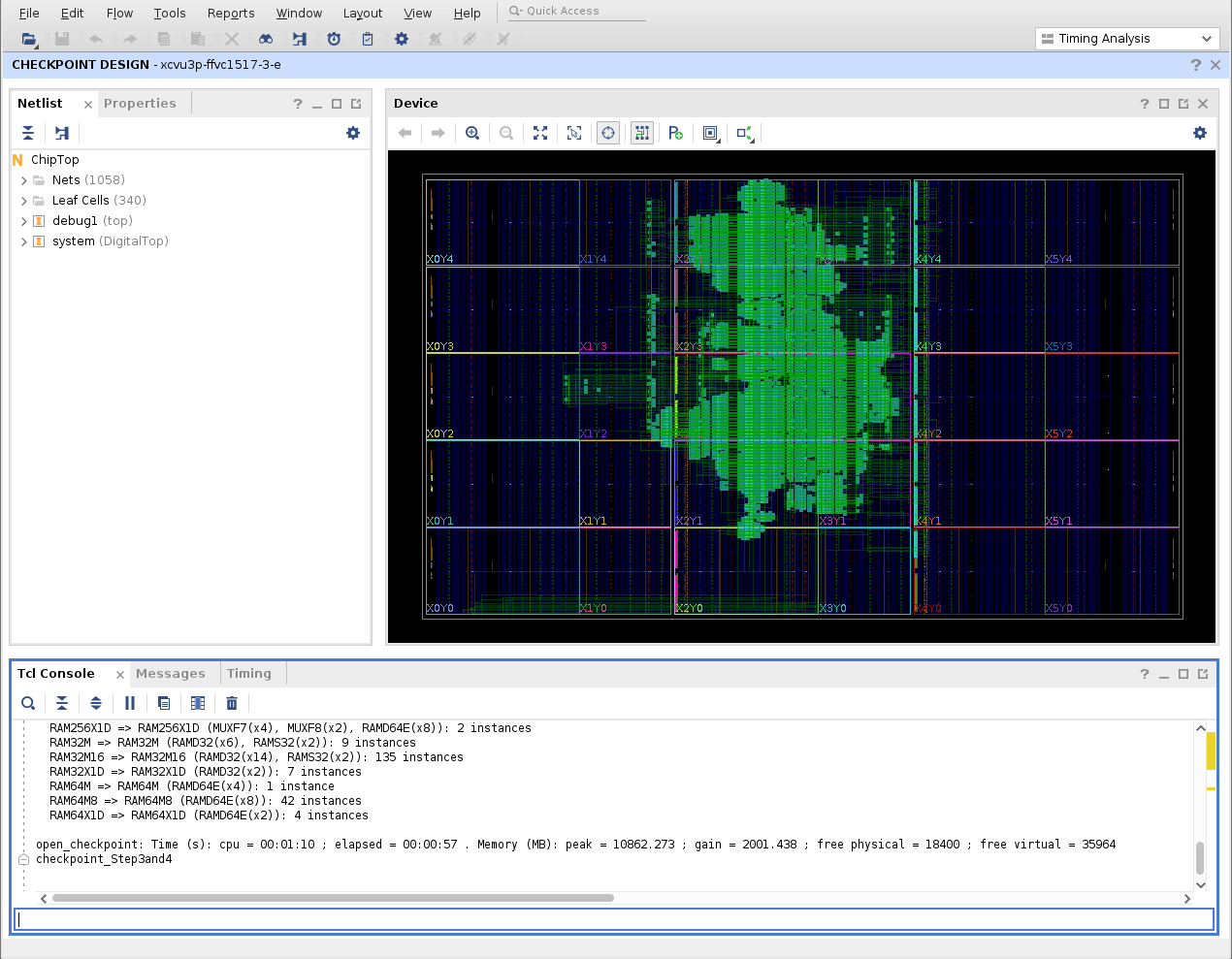The height and width of the screenshot is (959, 1232).
Task: Toggle column selection mode in Tcl Console
Action: click(198, 703)
